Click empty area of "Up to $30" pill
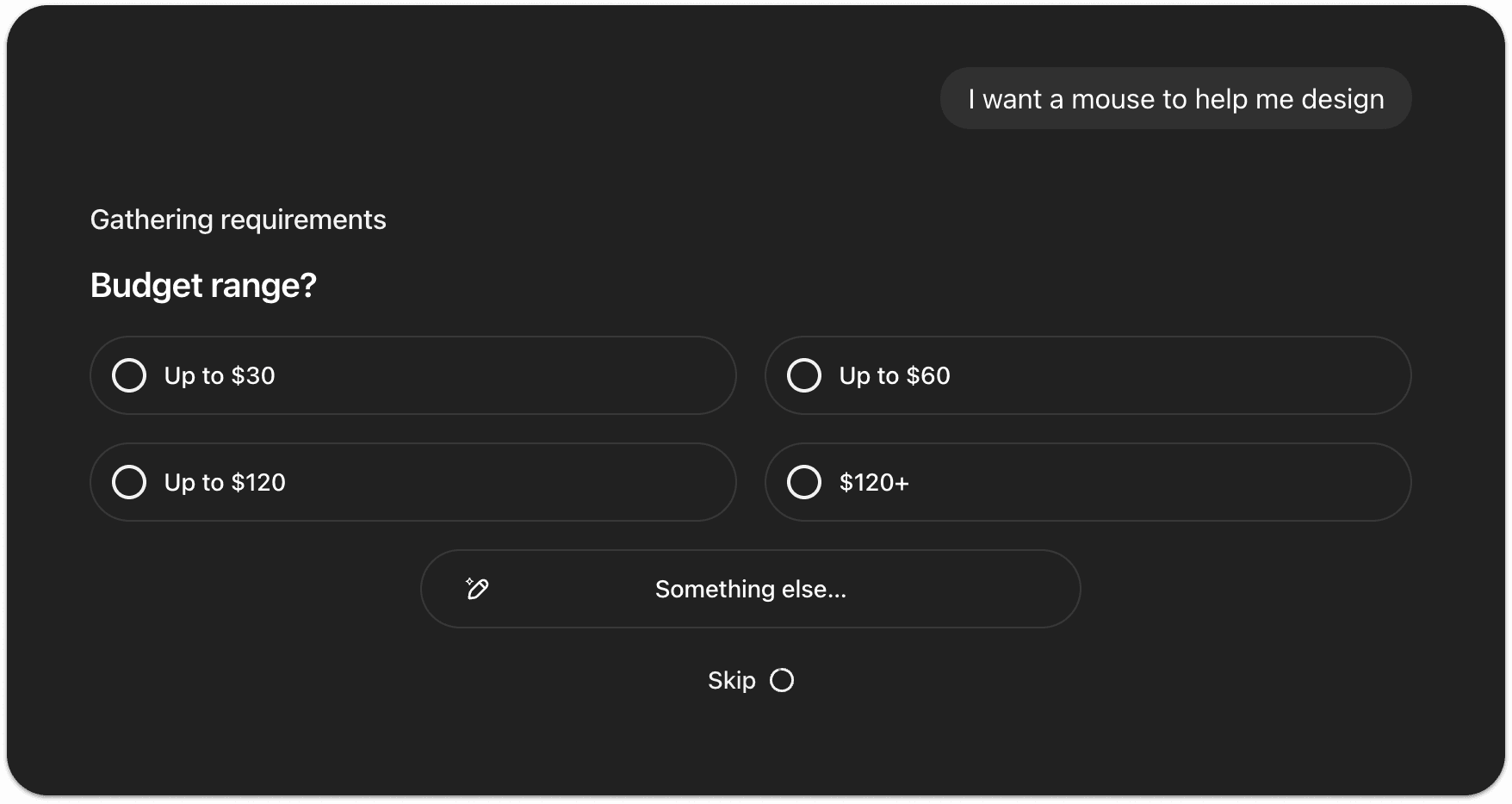Screen dimensions: 1512x804 click(x=517, y=375)
